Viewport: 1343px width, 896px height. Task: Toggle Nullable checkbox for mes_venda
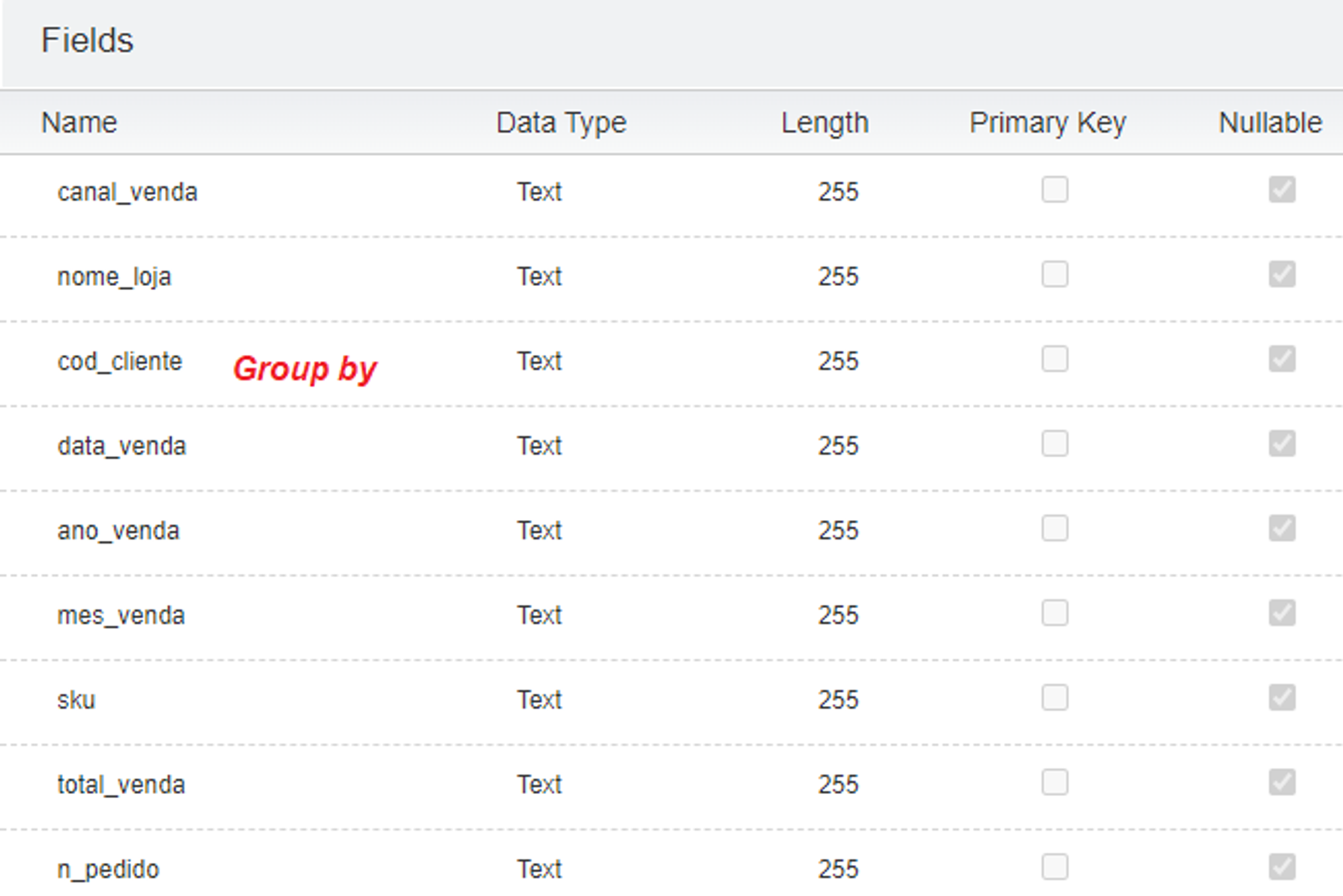tap(1281, 613)
